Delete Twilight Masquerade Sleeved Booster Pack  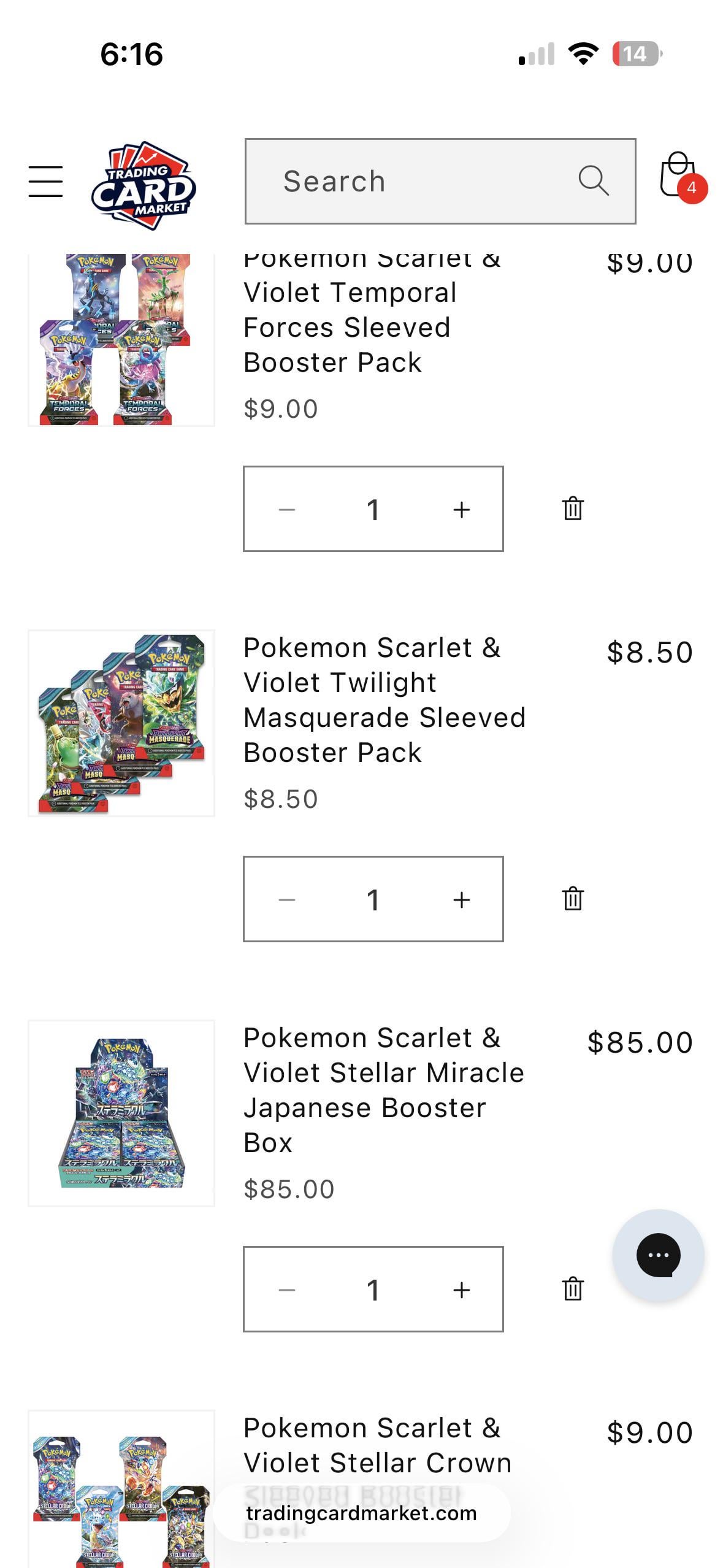coord(573,899)
